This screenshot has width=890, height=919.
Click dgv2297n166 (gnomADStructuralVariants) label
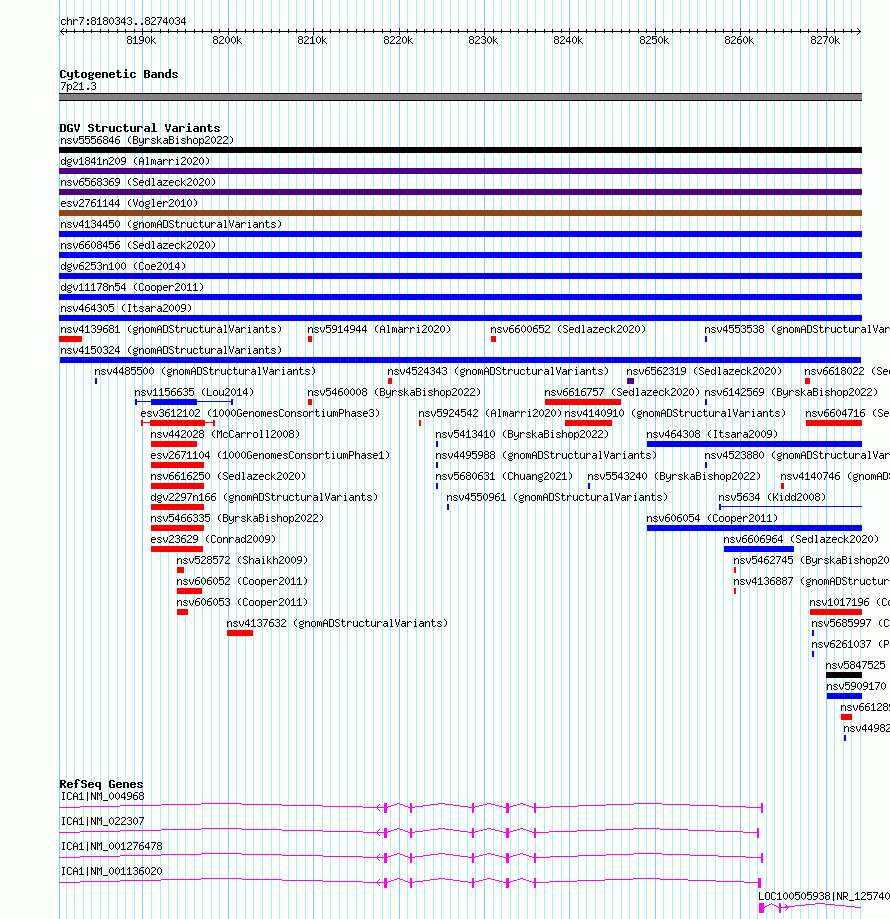click(264, 499)
